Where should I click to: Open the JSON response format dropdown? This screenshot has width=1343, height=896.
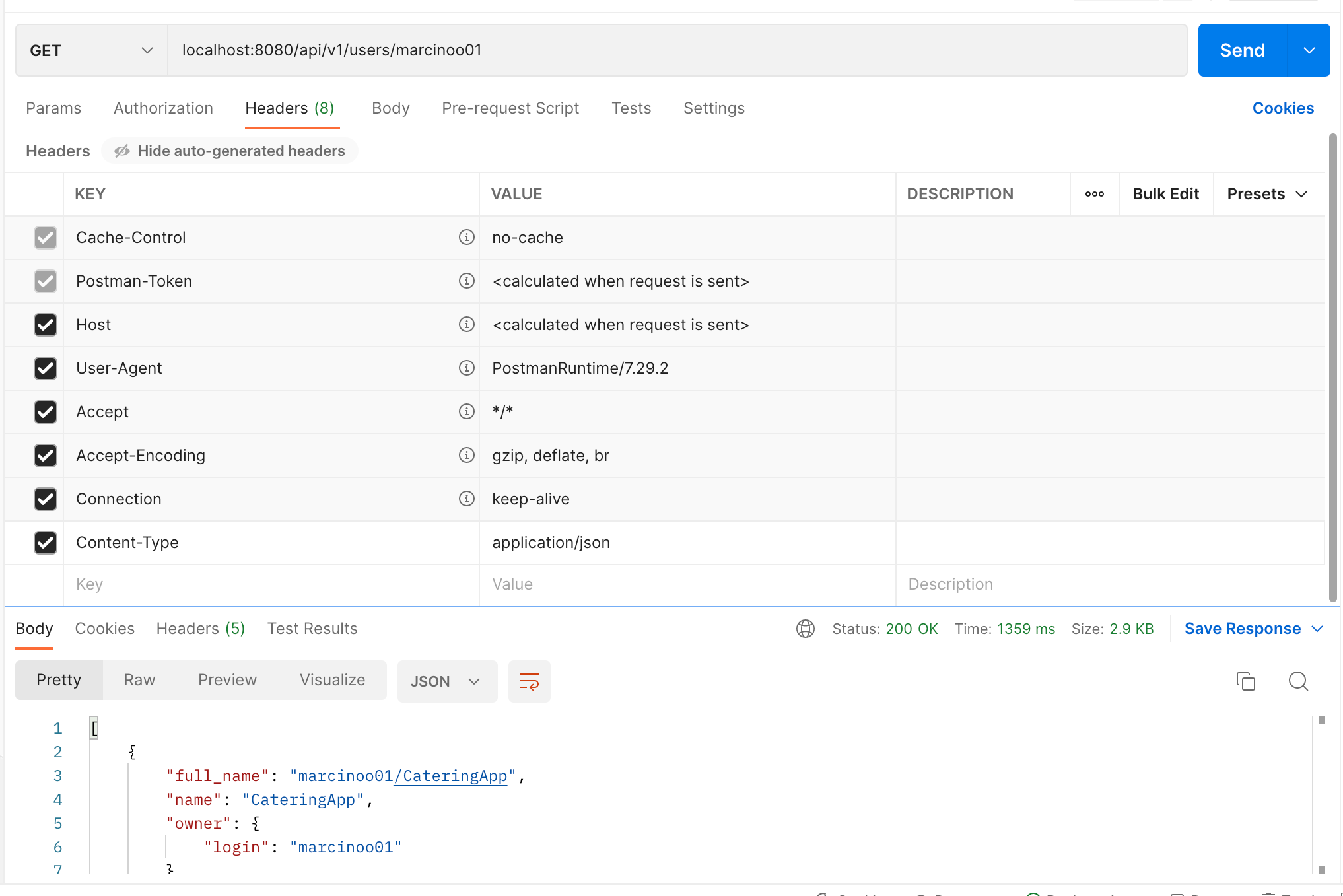tap(447, 681)
